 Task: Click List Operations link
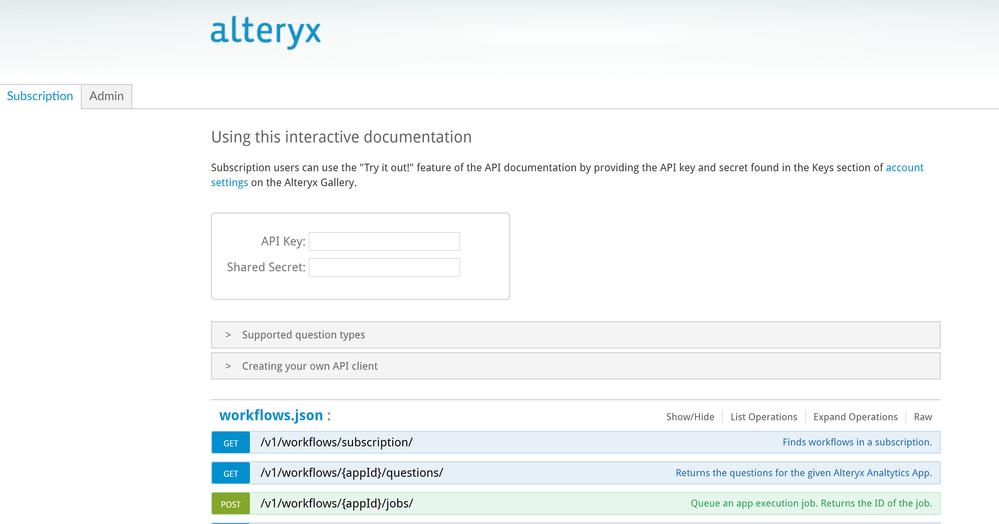click(763, 417)
